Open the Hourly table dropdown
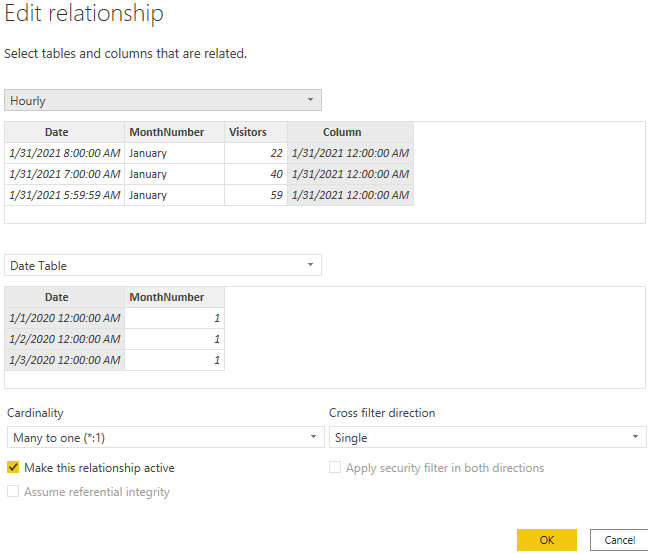648x554 pixels. click(x=163, y=100)
